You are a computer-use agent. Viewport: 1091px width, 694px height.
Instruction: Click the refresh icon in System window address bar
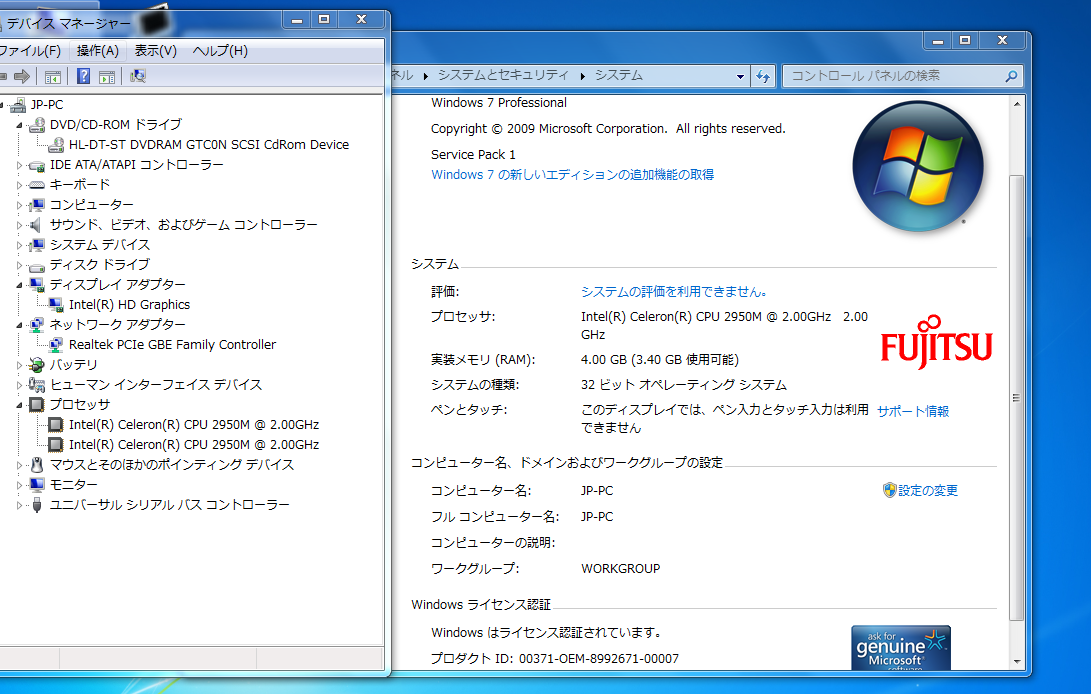coord(763,76)
